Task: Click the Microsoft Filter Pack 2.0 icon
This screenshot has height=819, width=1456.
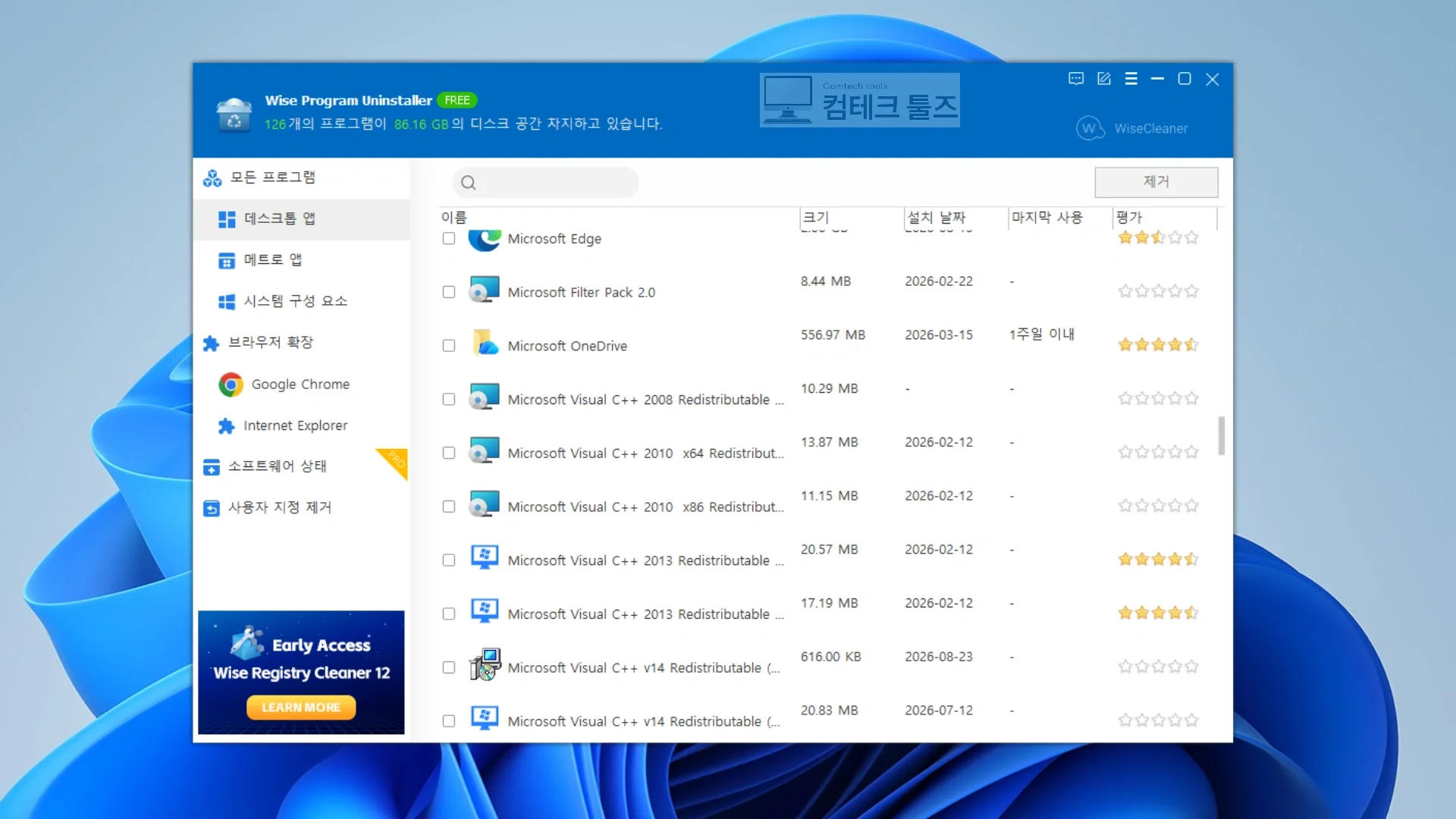Action: [x=484, y=290]
